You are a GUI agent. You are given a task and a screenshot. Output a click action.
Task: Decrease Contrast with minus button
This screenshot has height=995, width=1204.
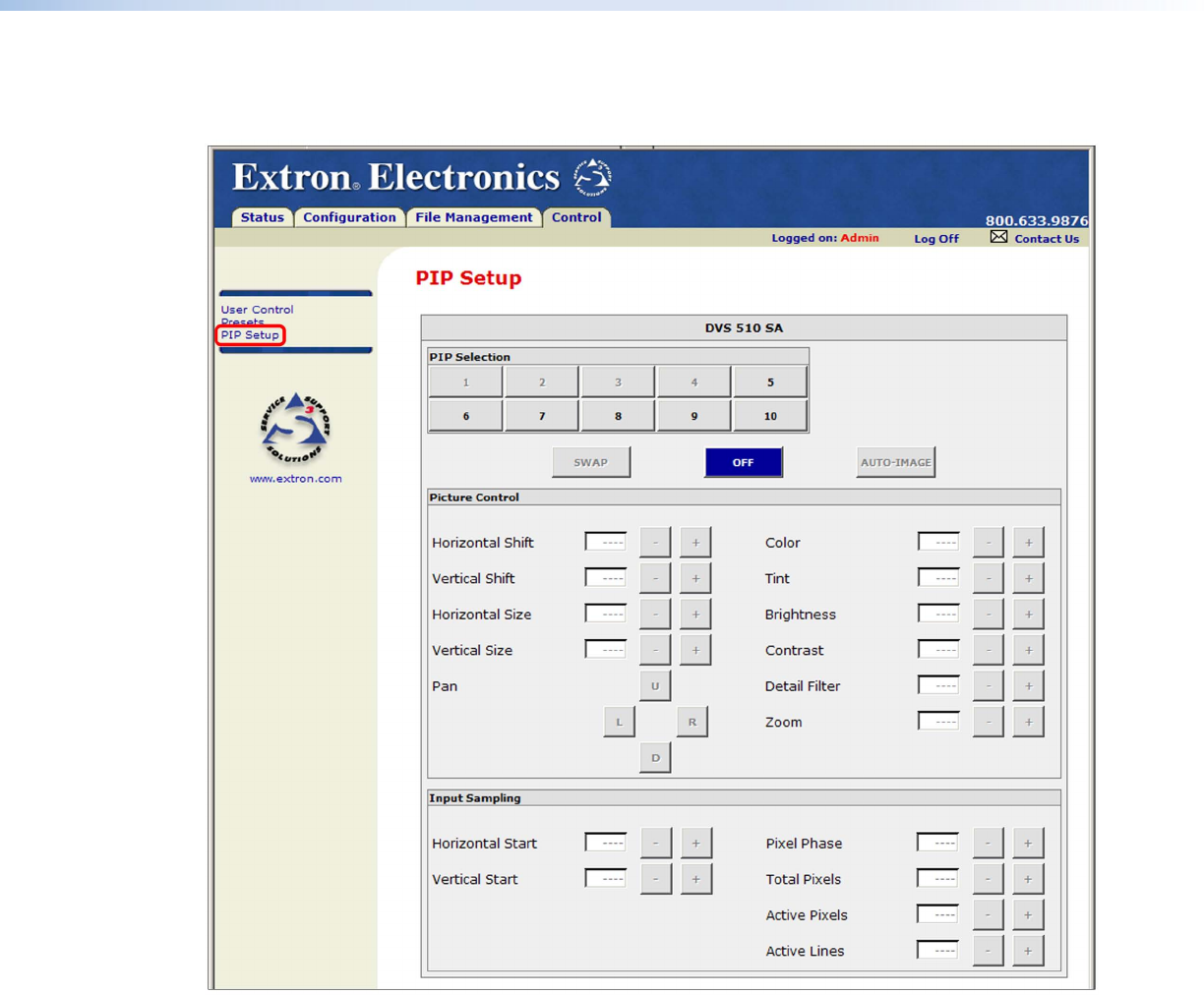(989, 650)
